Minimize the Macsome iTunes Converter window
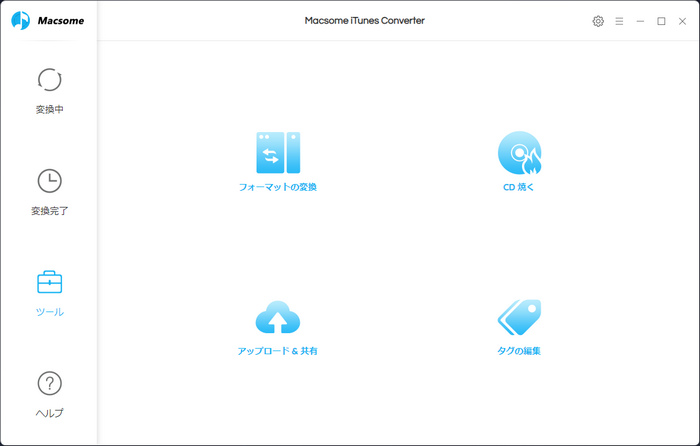Screen dimensions: 700x446 (x=640, y=21)
